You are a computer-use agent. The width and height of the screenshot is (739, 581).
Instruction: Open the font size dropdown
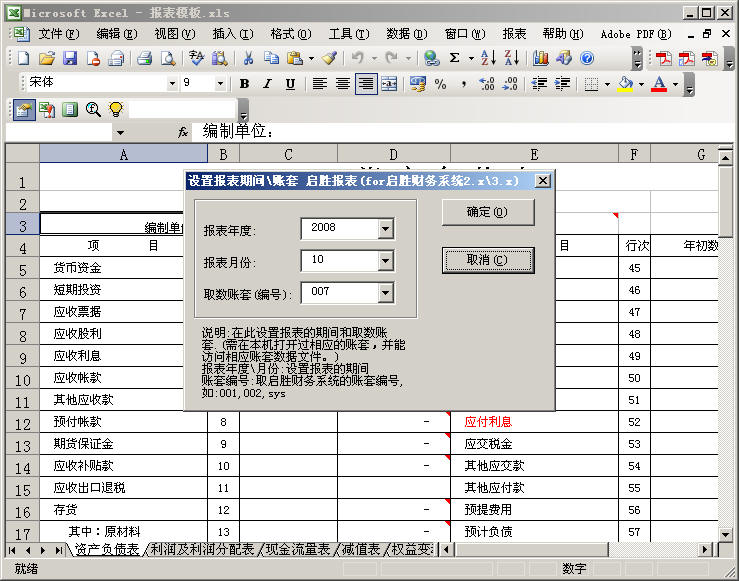click(x=220, y=83)
